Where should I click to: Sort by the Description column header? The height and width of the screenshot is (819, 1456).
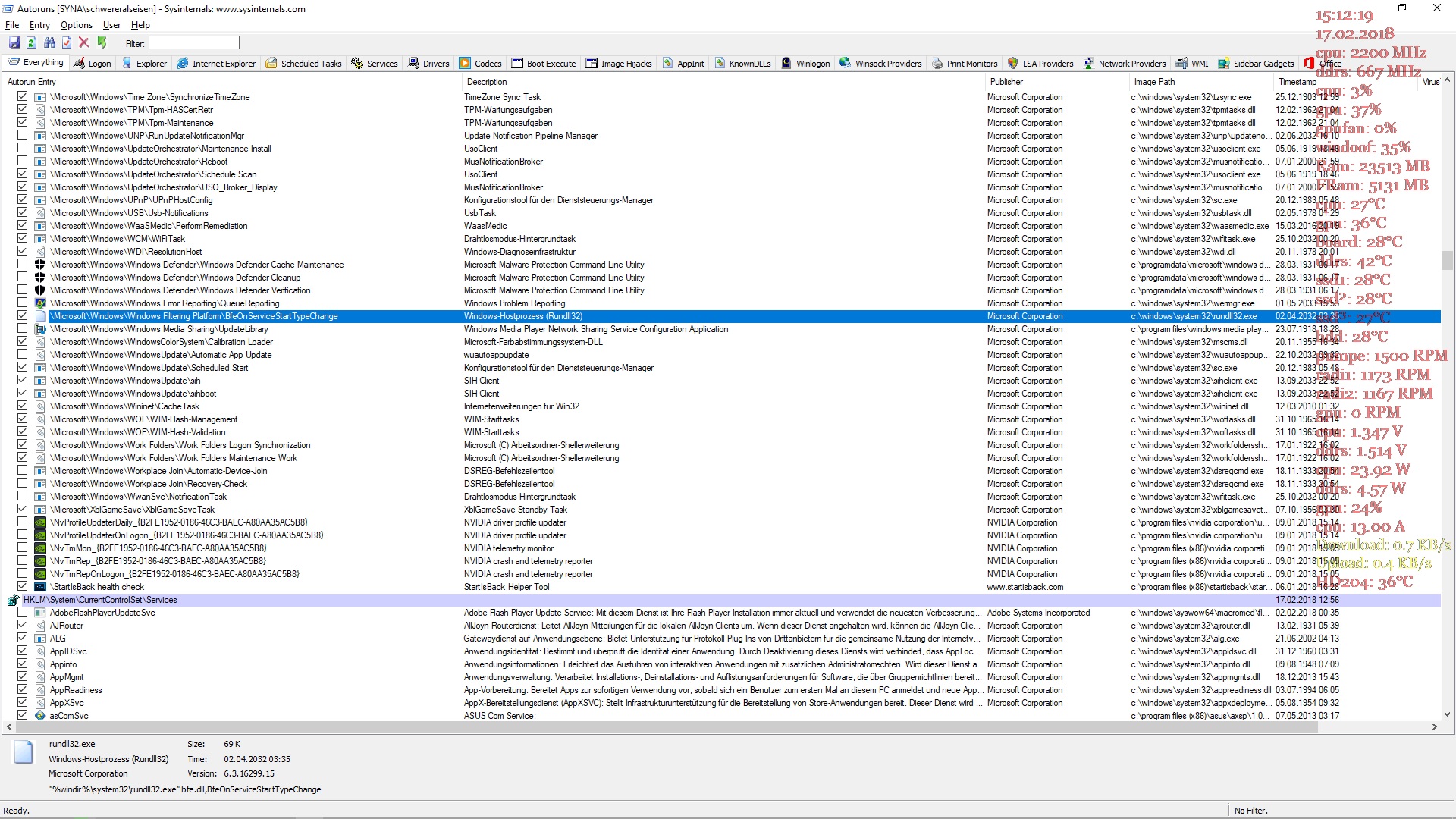(x=723, y=82)
